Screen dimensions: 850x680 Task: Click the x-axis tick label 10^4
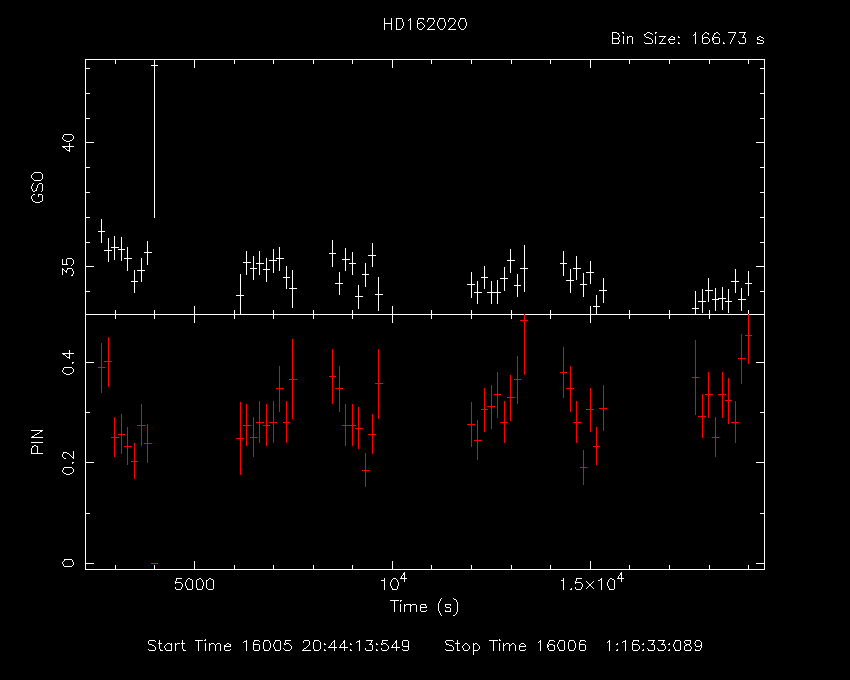point(393,583)
